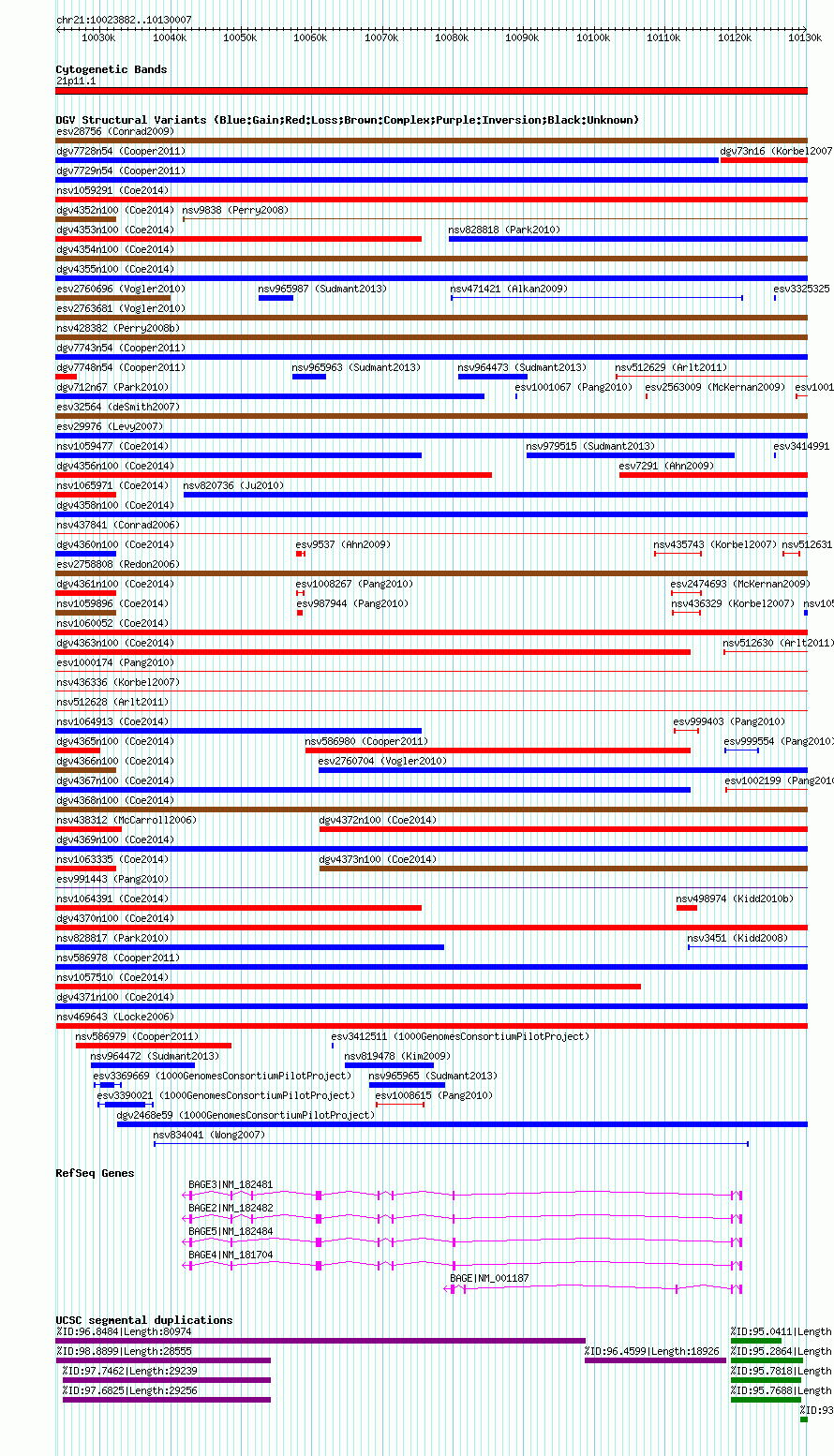
Task: Click the BAGE4|NM_181704 gene label
Action: coord(231,1255)
